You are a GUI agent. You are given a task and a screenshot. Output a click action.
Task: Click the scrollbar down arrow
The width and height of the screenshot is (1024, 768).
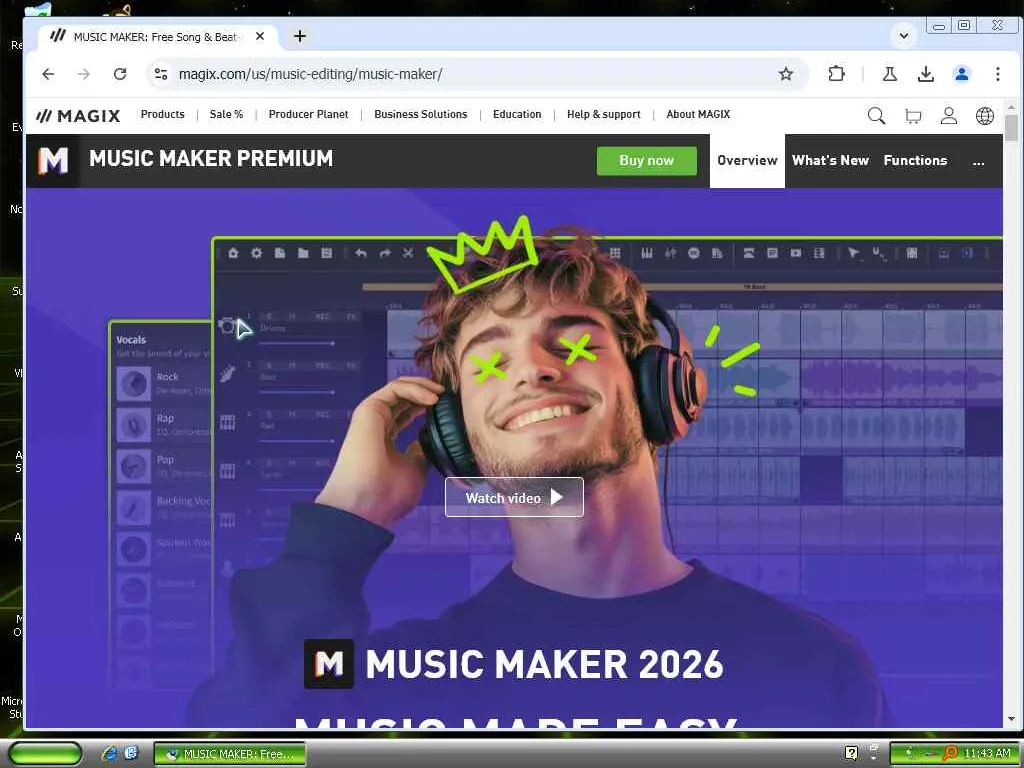coord(1011,719)
